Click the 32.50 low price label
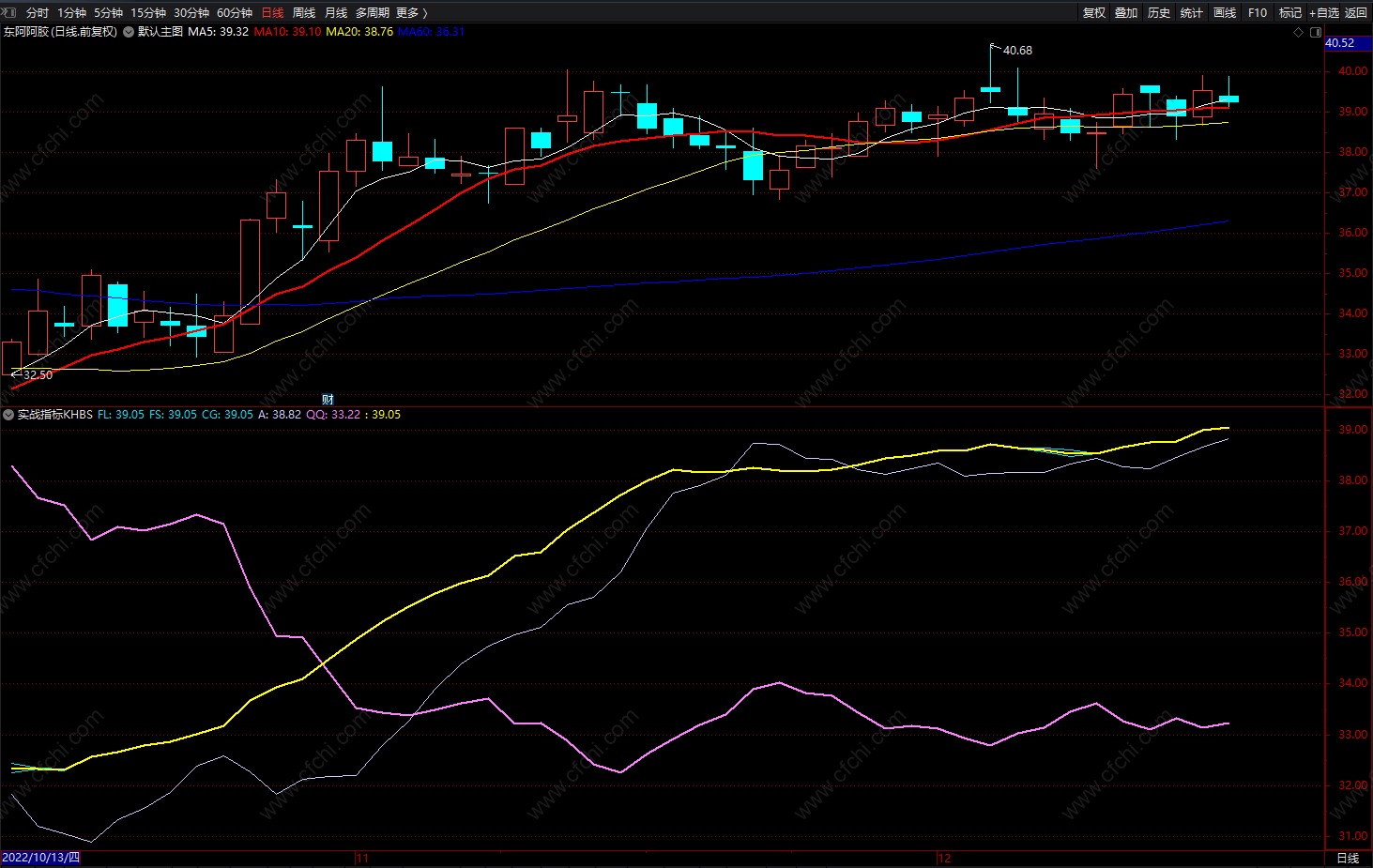The image size is (1373, 868). tap(38, 375)
